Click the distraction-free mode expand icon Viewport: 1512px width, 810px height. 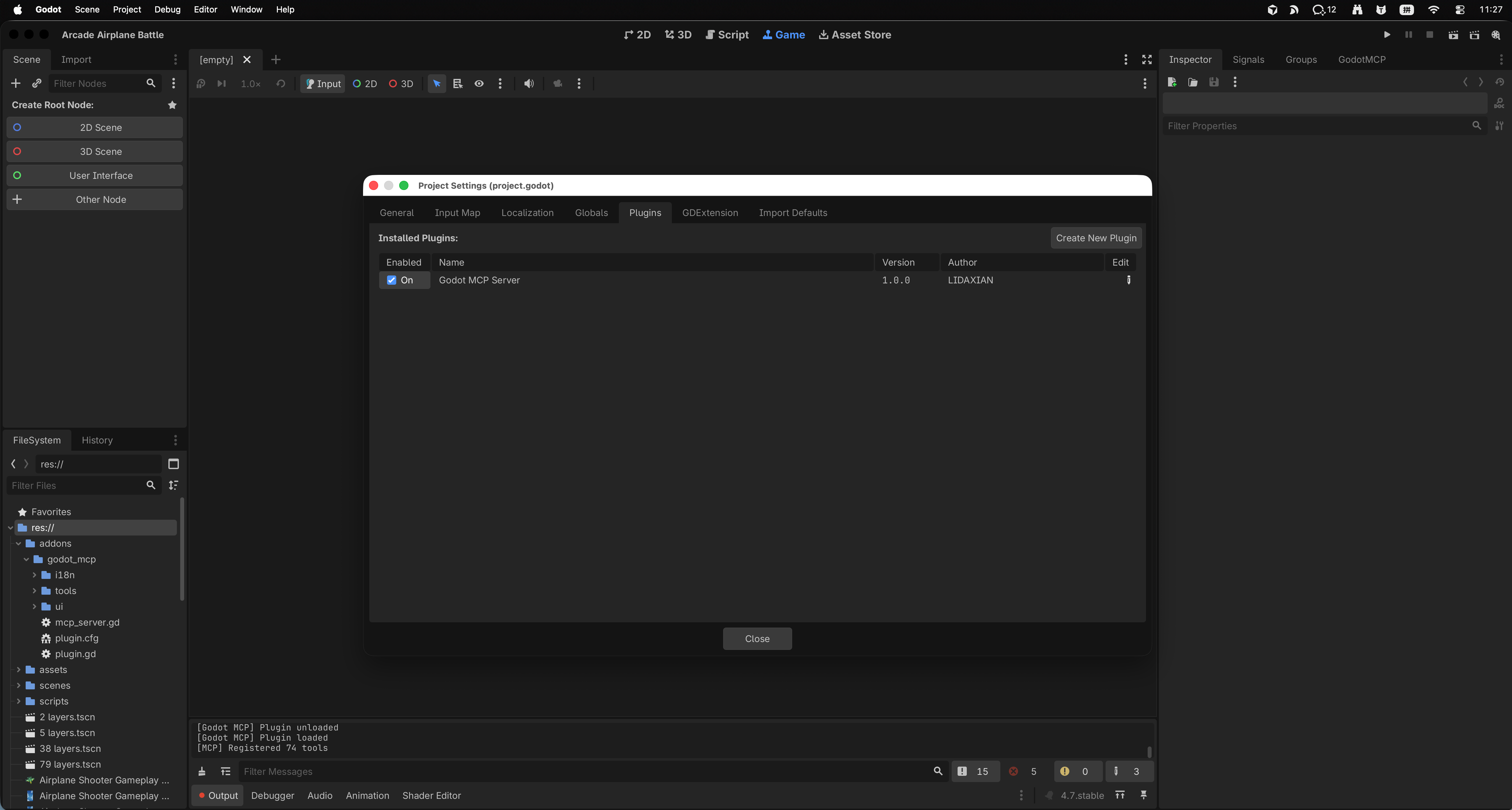tap(1147, 60)
